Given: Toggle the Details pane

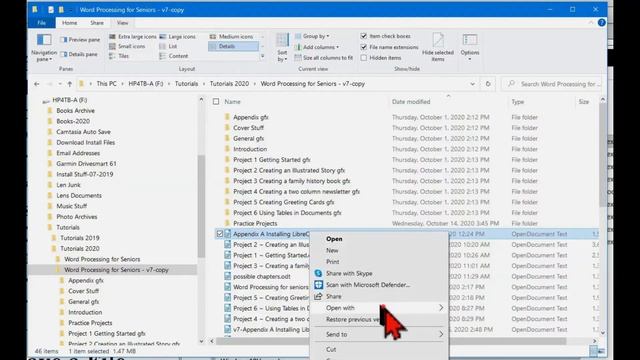Looking at the screenshot, I should [x=79, y=54].
